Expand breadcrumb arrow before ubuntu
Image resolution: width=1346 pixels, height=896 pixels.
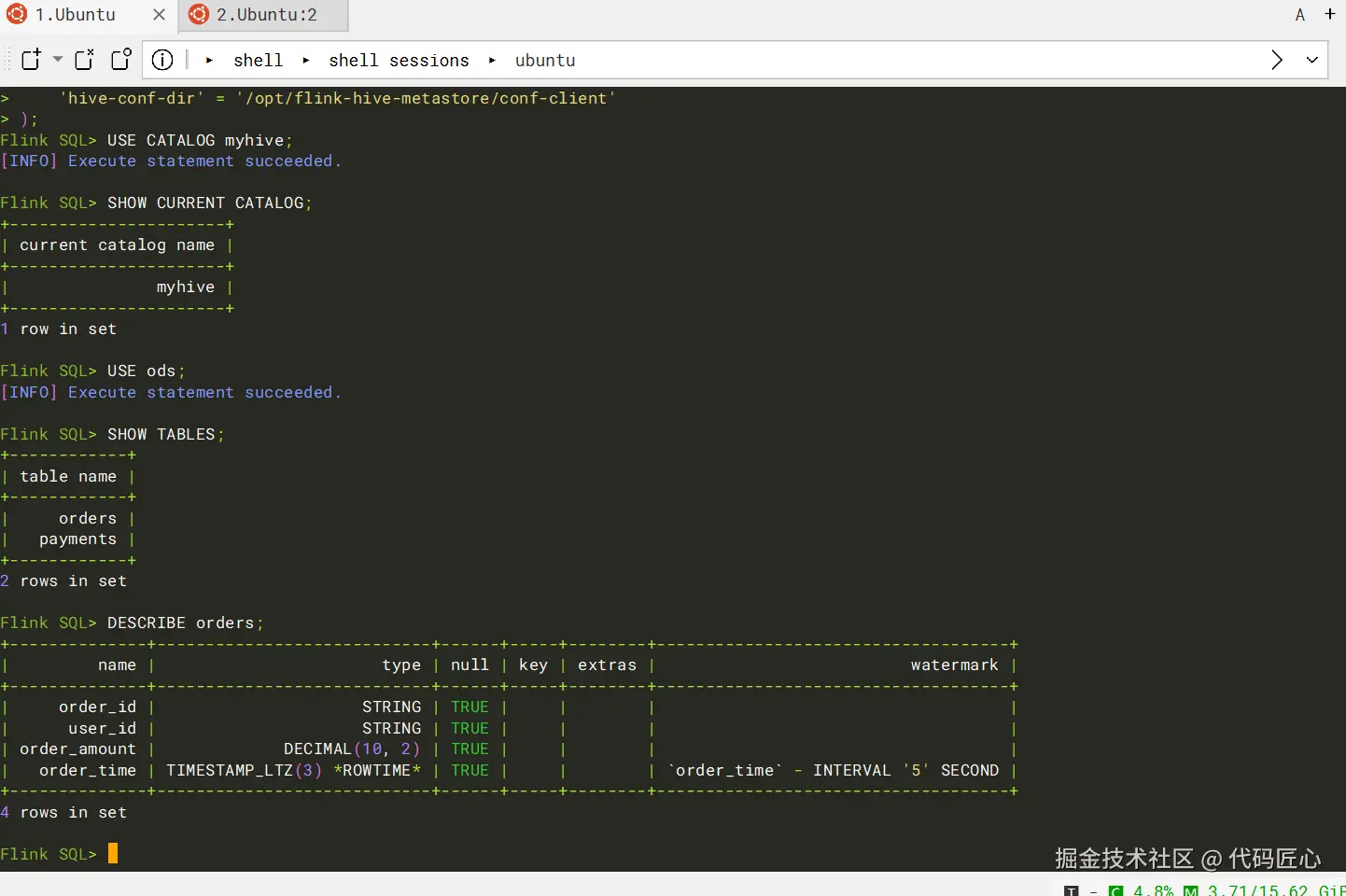point(492,61)
